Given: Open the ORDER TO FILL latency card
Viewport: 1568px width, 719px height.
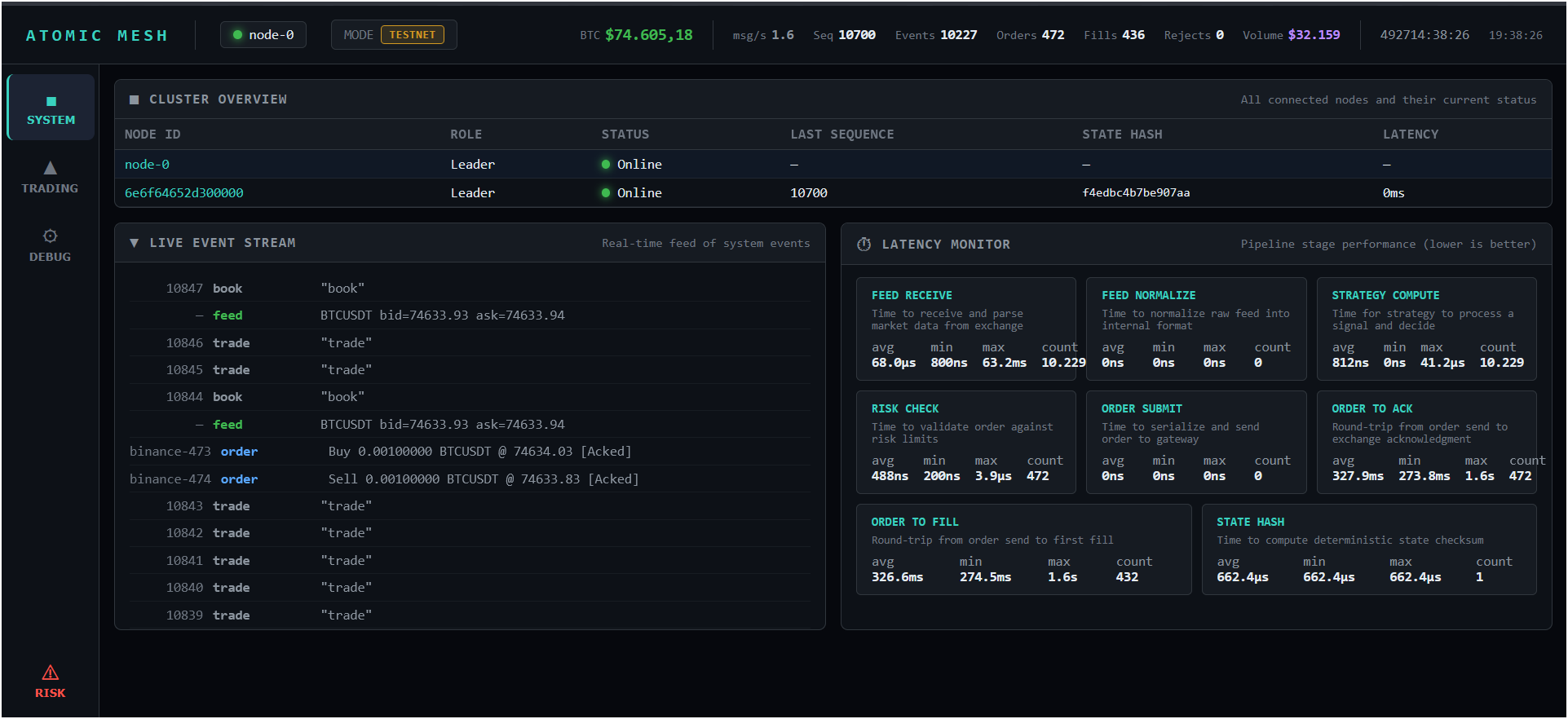Looking at the screenshot, I should [x=1024, y=550].
